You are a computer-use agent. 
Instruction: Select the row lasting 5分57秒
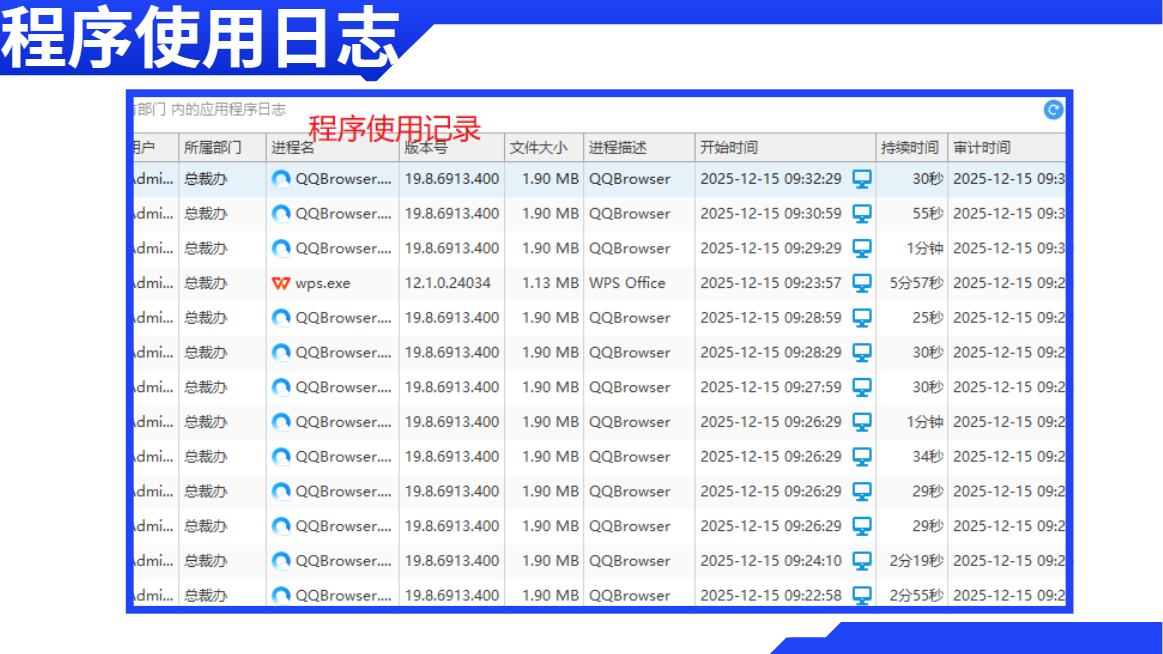pos(599,283)
